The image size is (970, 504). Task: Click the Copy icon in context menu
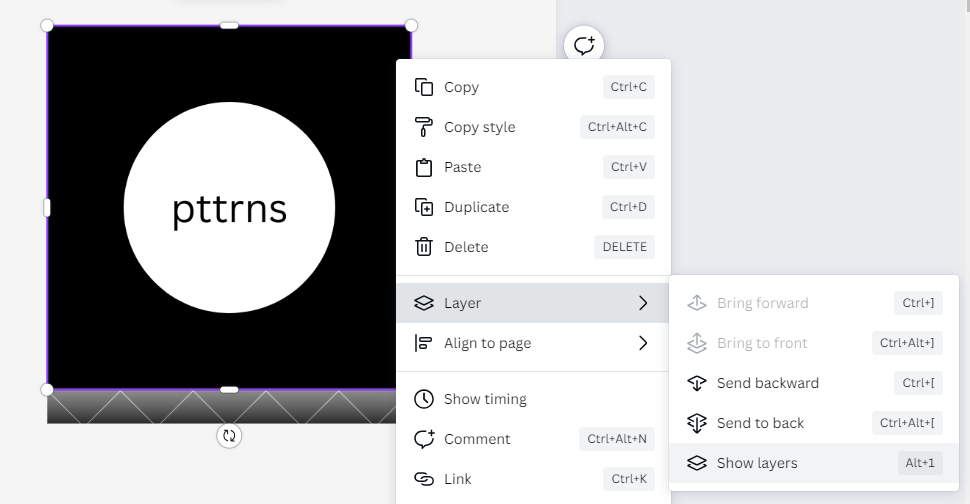click(x=424, y=87)
